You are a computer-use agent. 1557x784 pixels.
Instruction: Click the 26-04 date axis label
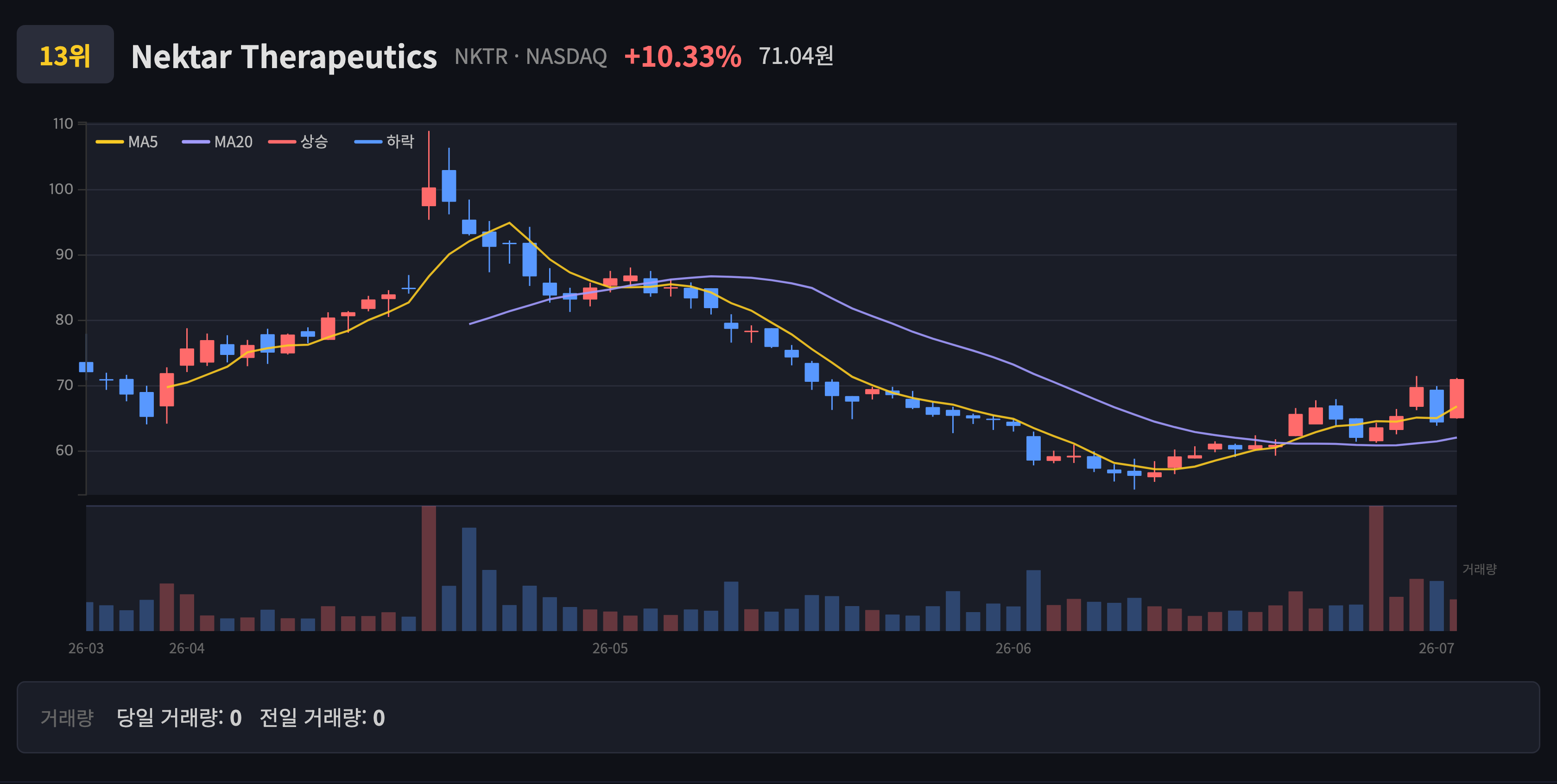click(187, 648)
